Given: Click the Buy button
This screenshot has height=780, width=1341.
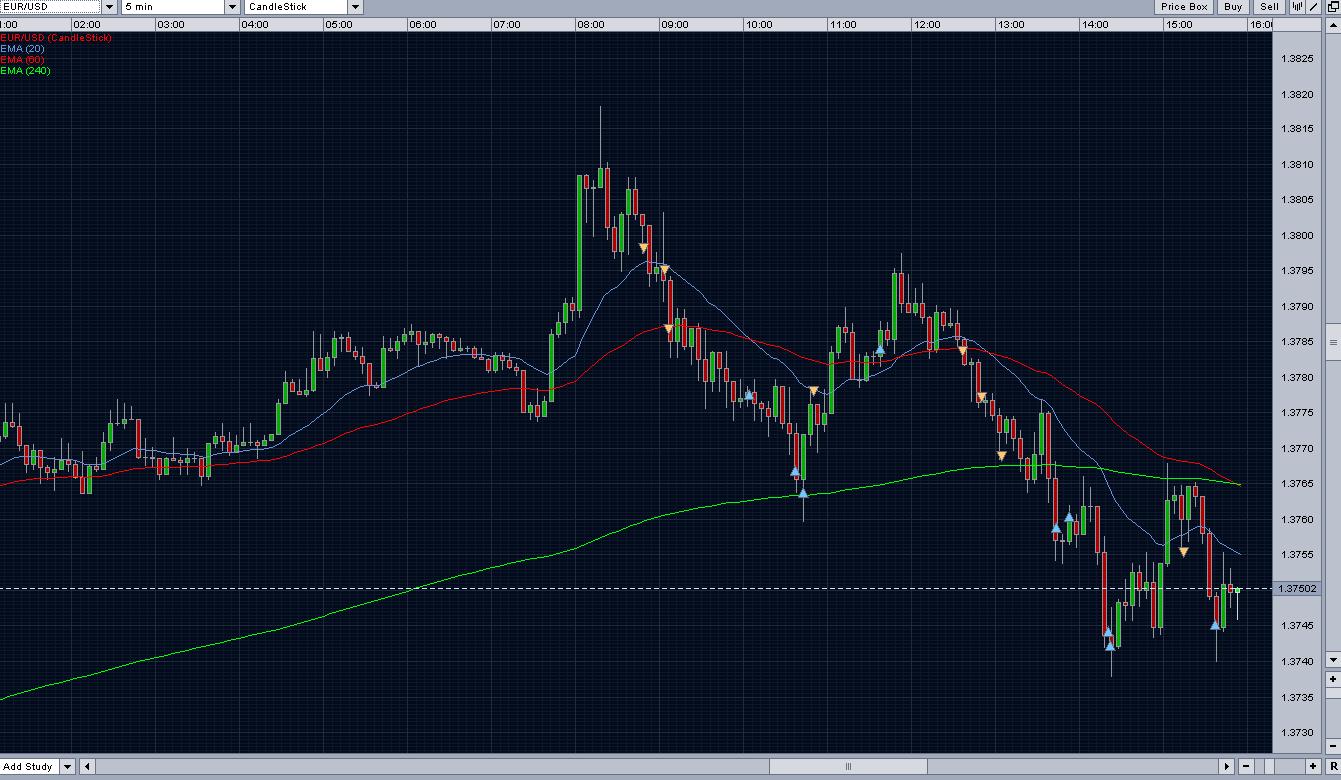Looking at the screenshot, I should point(1233,7).
